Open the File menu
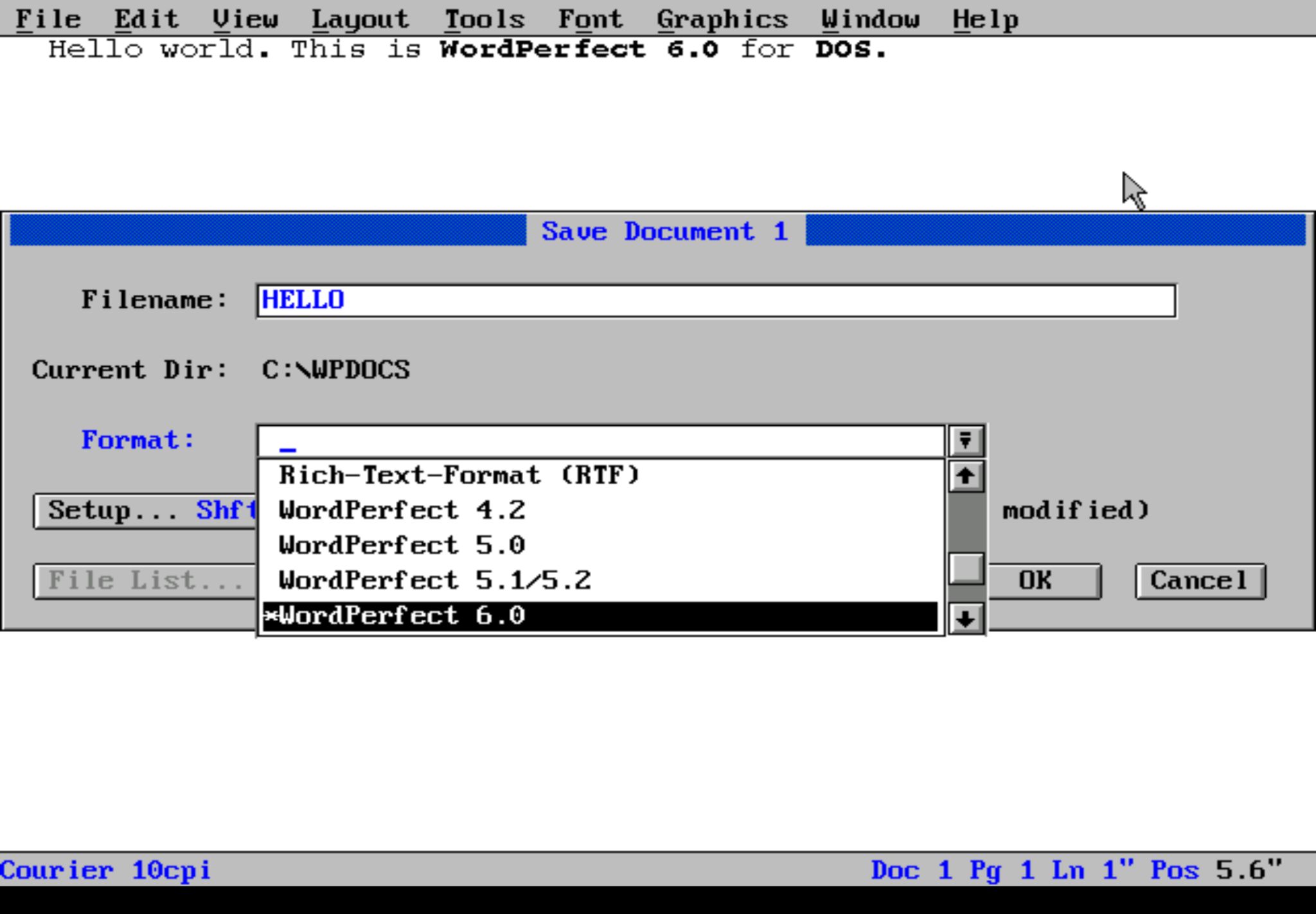 (x=48, y=19)
